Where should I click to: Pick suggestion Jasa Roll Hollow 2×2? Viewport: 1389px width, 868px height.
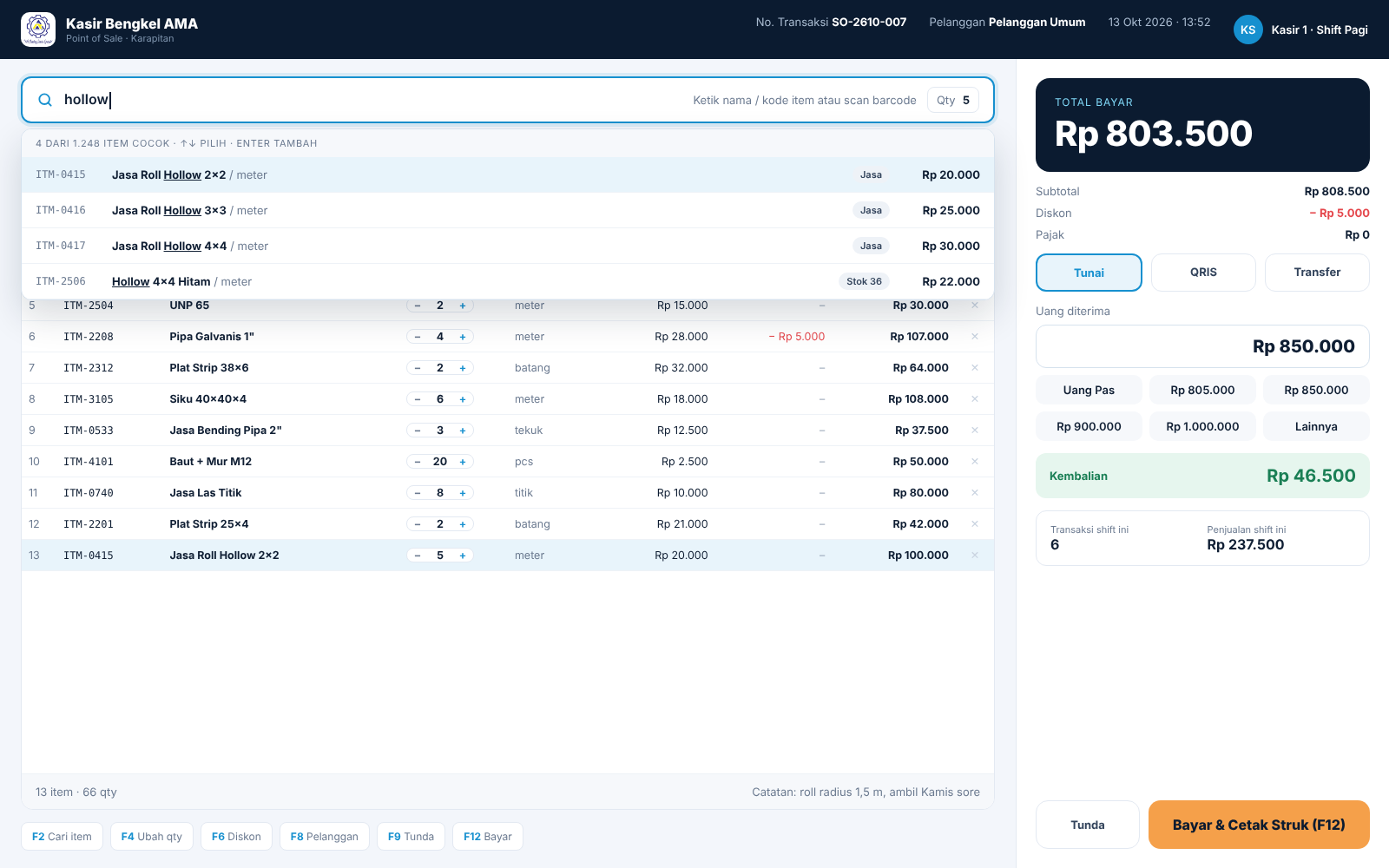point(508,174)
